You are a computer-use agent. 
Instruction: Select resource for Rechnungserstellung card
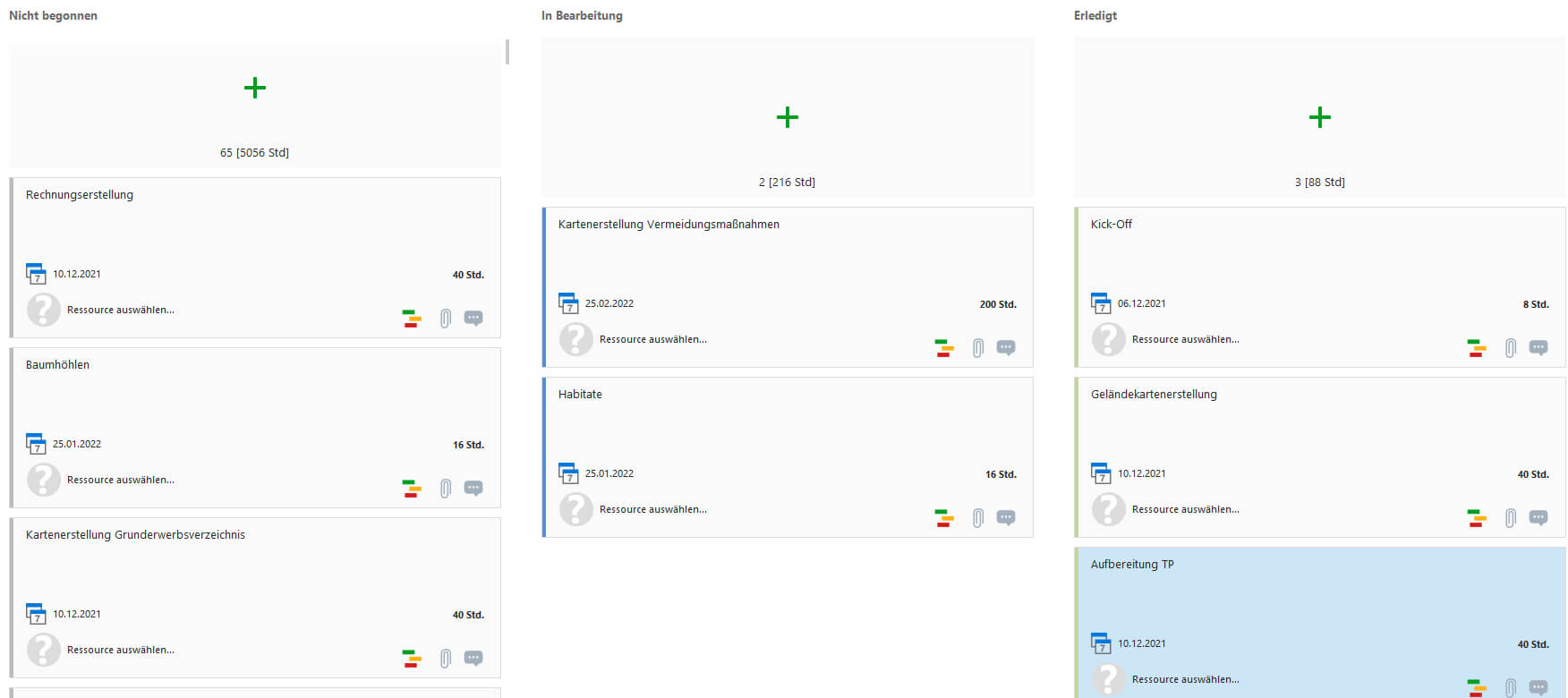click(121, 310)
